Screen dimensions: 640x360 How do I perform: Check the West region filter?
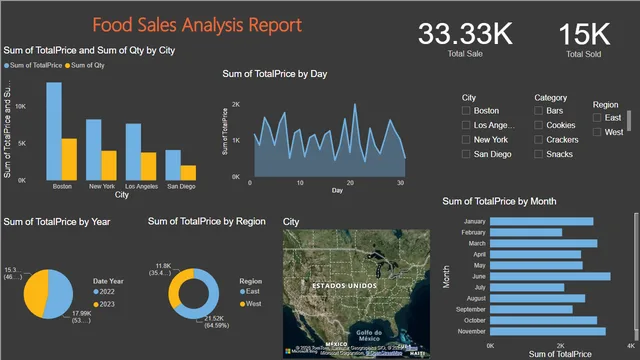coord(597,132)
